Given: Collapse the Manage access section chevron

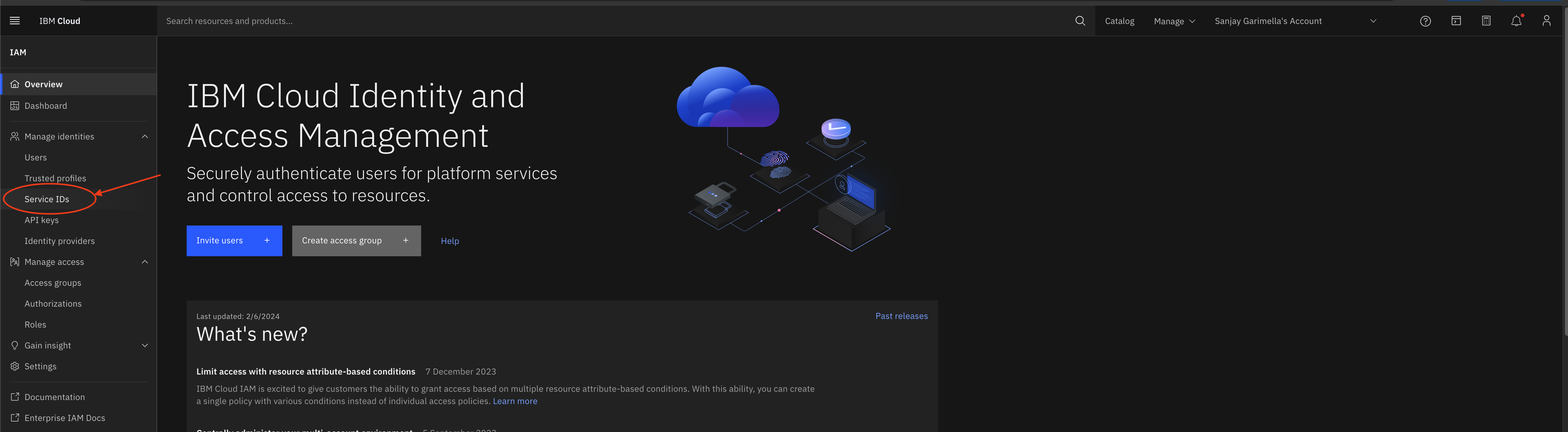Looking at the screenshot, I should pyautogui.click(x=145, y=262).
